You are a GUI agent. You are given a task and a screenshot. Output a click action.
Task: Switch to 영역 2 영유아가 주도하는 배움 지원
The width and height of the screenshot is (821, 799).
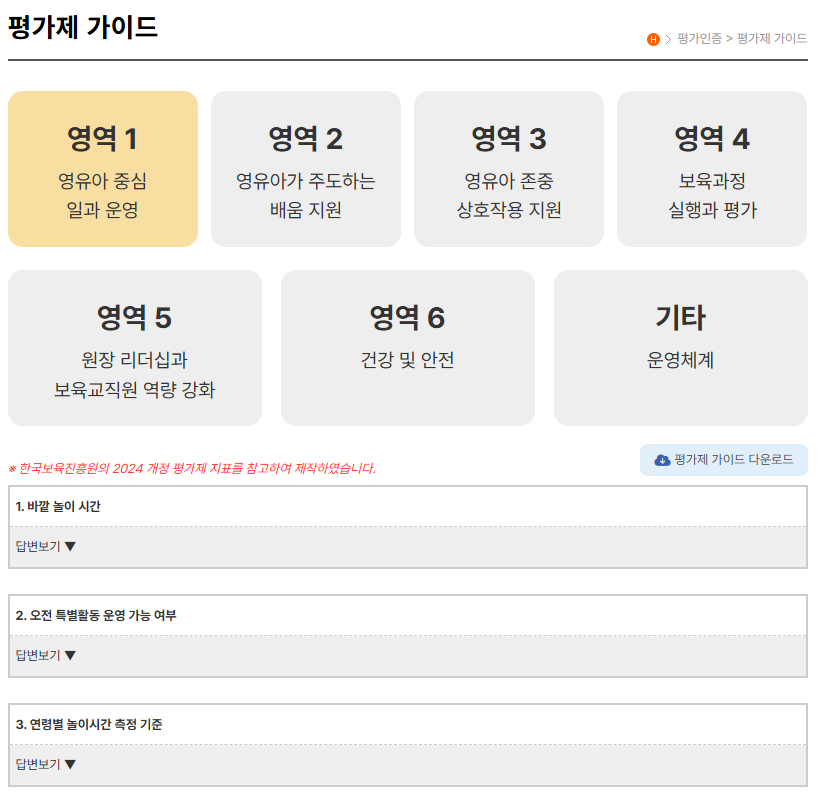pos(306,169)
